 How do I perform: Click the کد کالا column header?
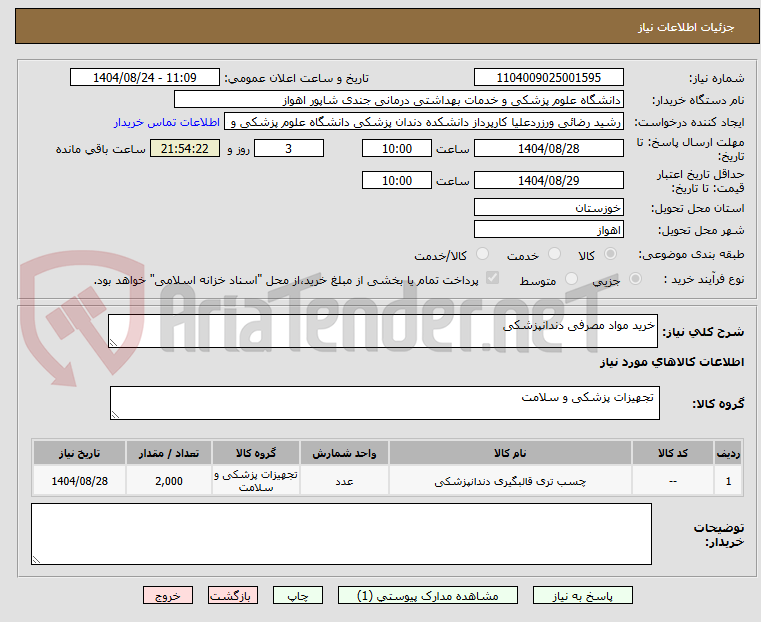pos(673,453)
